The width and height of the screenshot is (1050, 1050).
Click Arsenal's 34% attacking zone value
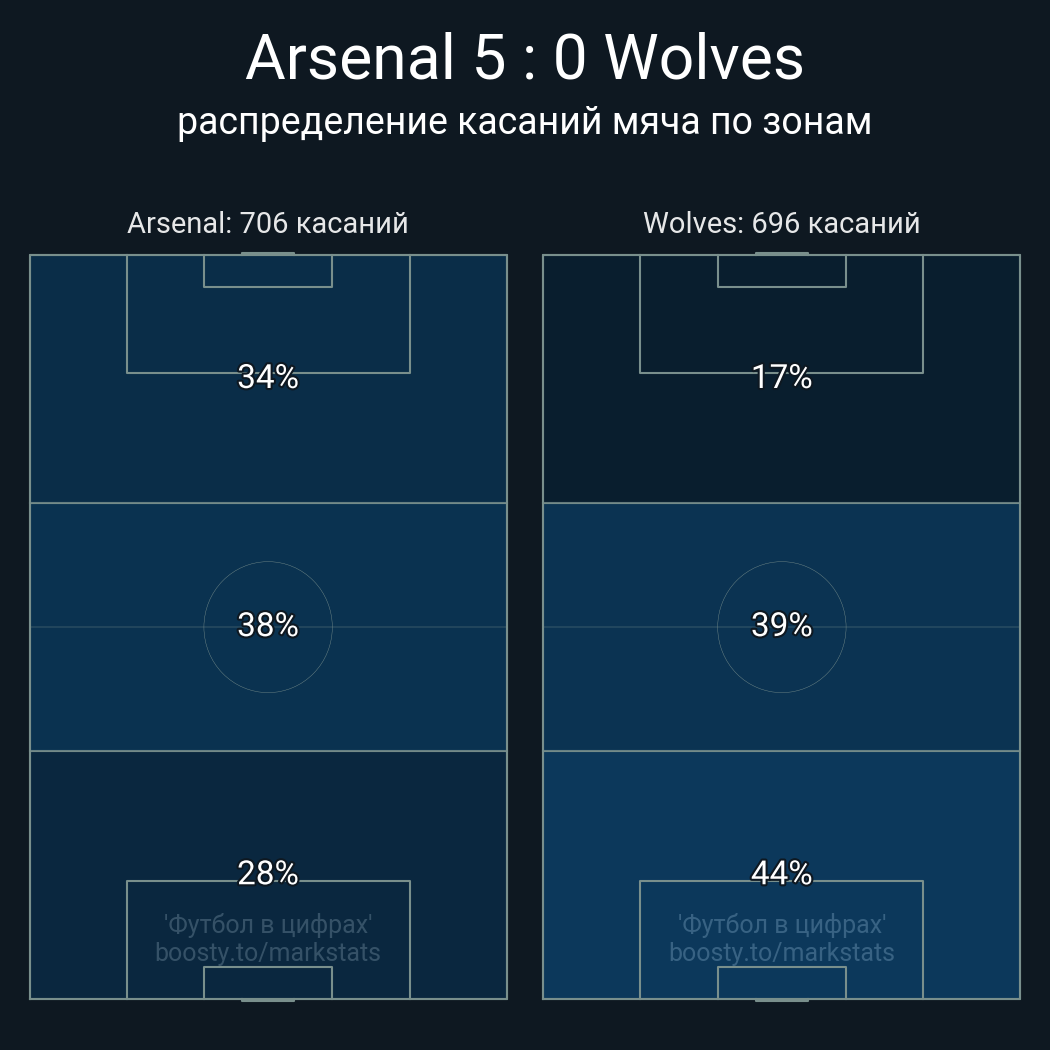coord(268,377)
